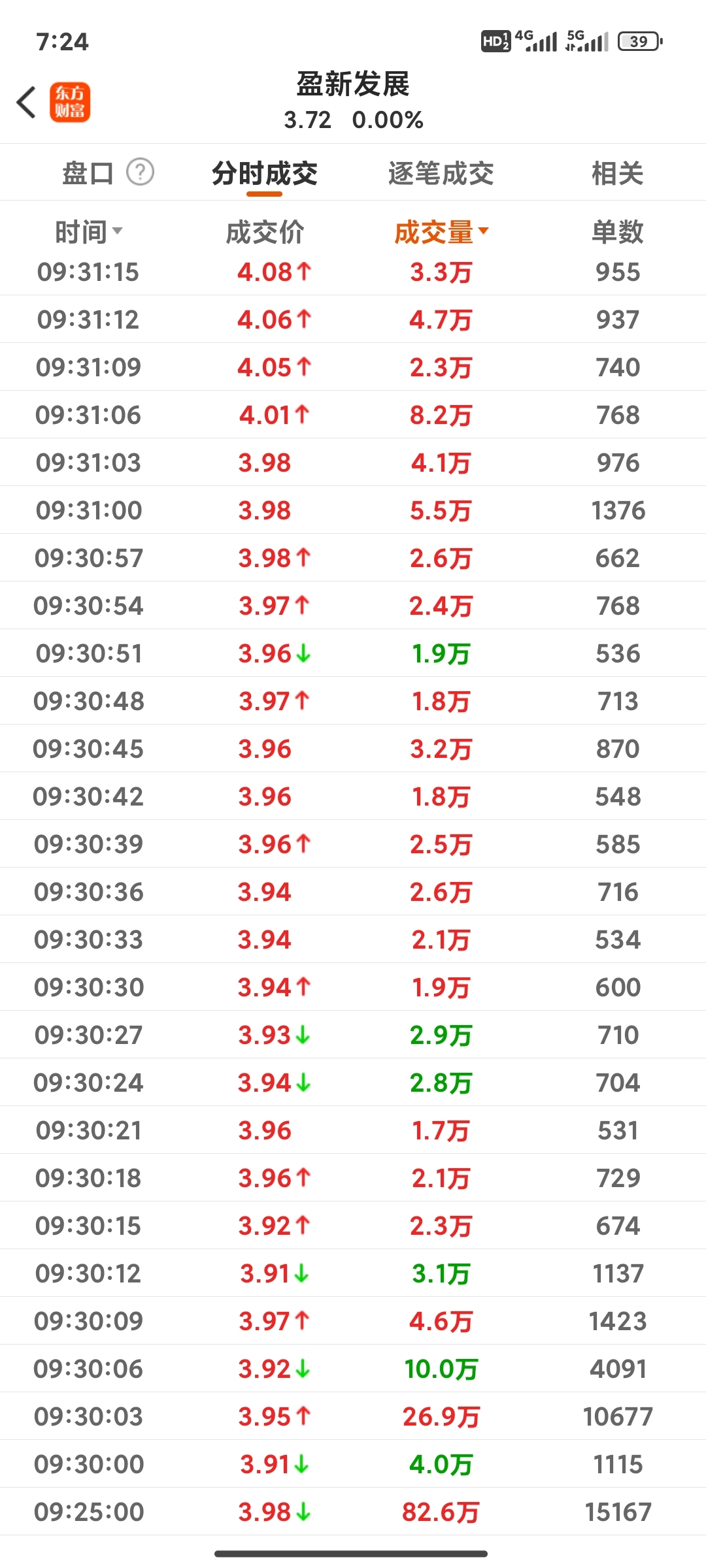Viewport: 706px width, 1568px height.
Task: Tap the HD signal icon in status bar
Action: pyautogui.click(x=496, y=41)
